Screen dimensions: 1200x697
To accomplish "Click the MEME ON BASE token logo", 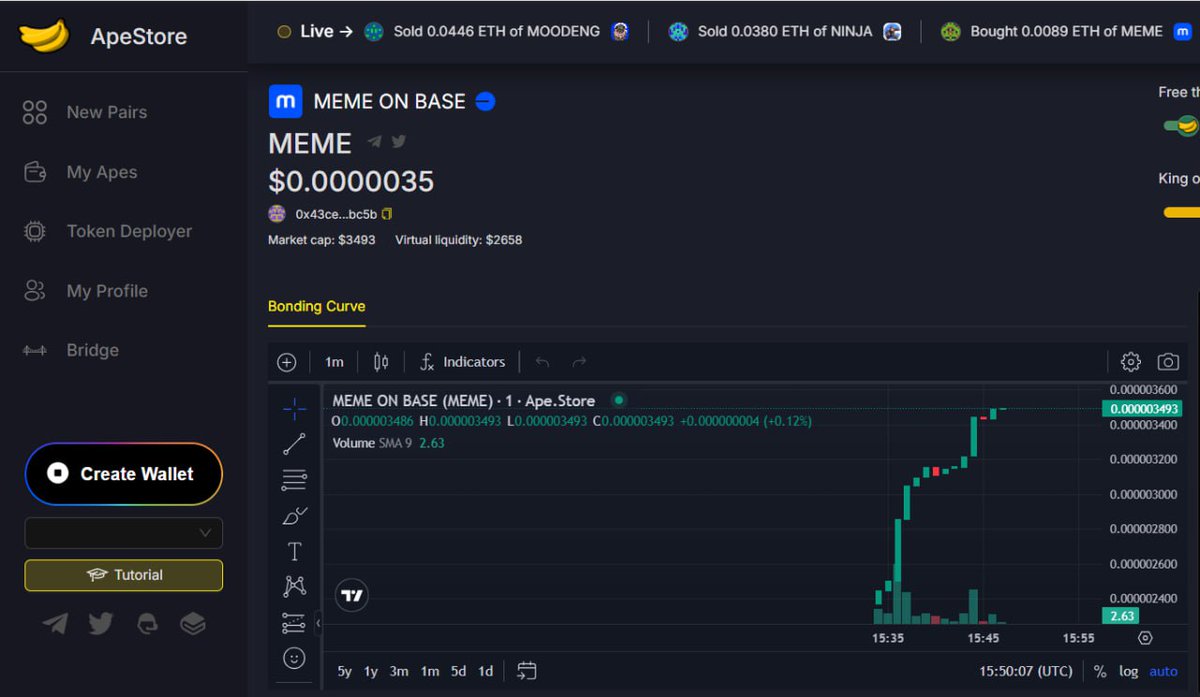I will point(285,101).
